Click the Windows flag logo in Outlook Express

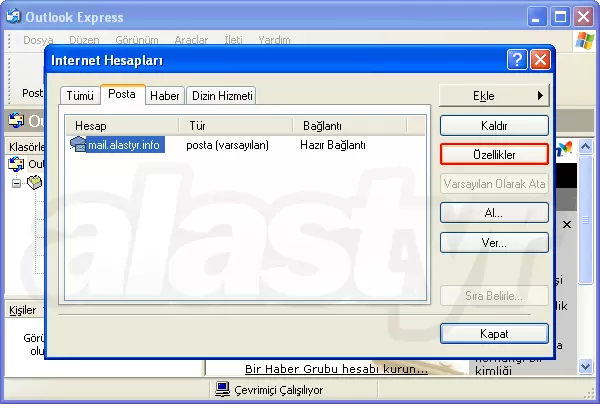click(584, 41)
